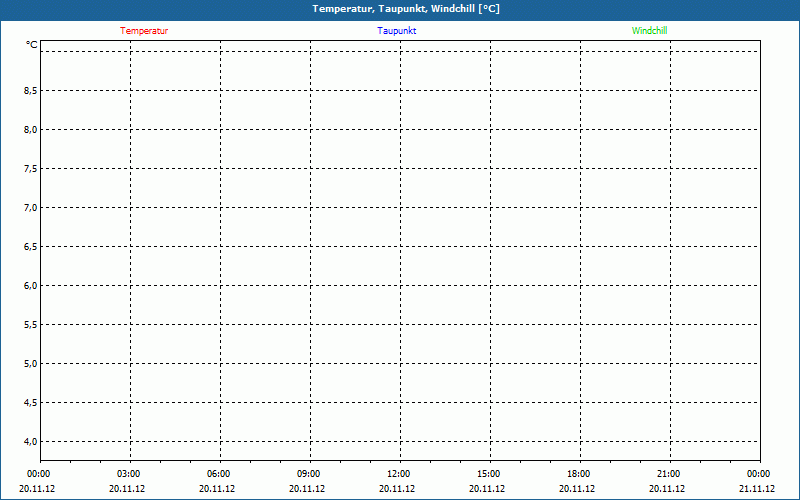Click the 03:00 time axis label
Viewport: 800px width, 500px height.
tap(128, 474)
